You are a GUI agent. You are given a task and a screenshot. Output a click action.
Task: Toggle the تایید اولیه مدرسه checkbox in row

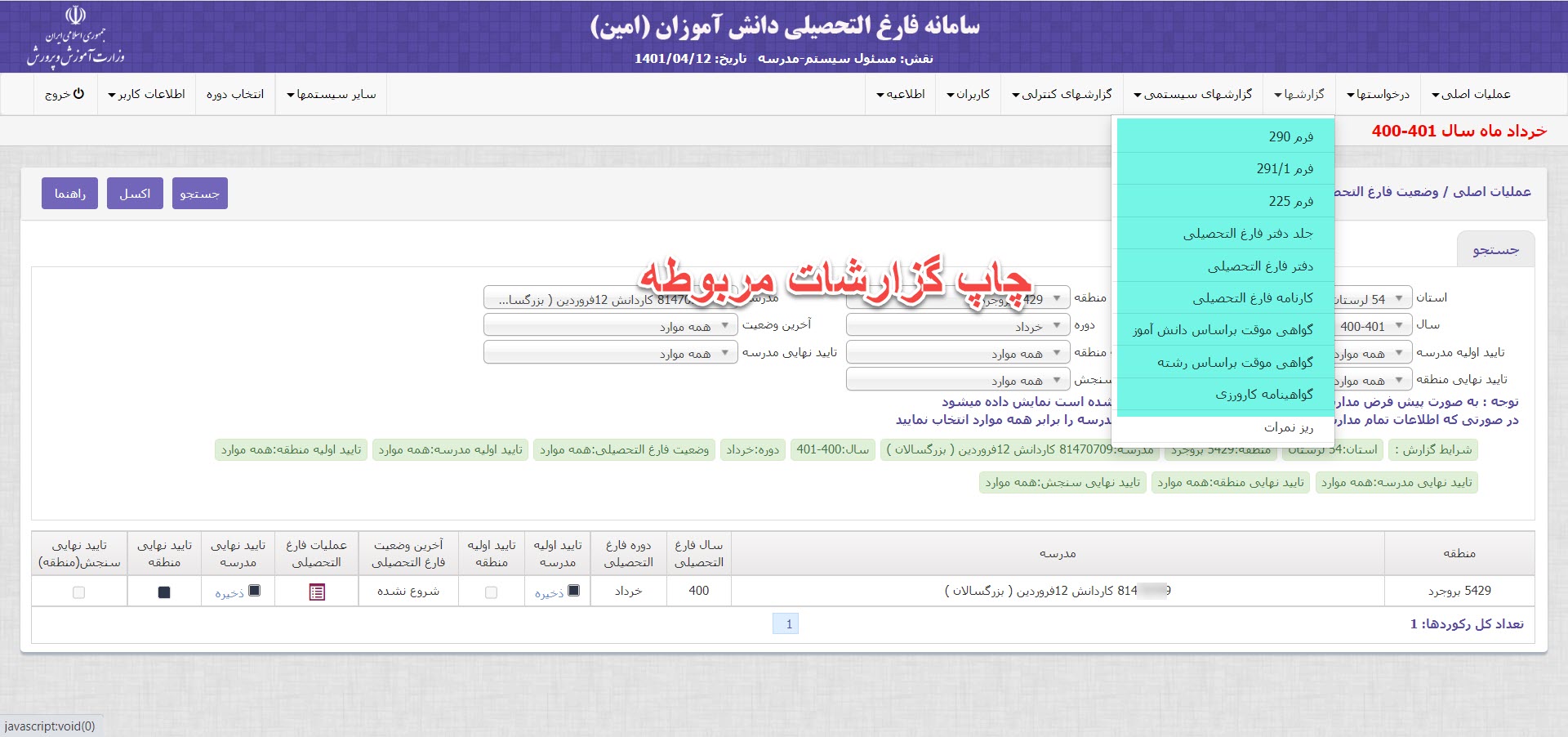pos(573,591)
